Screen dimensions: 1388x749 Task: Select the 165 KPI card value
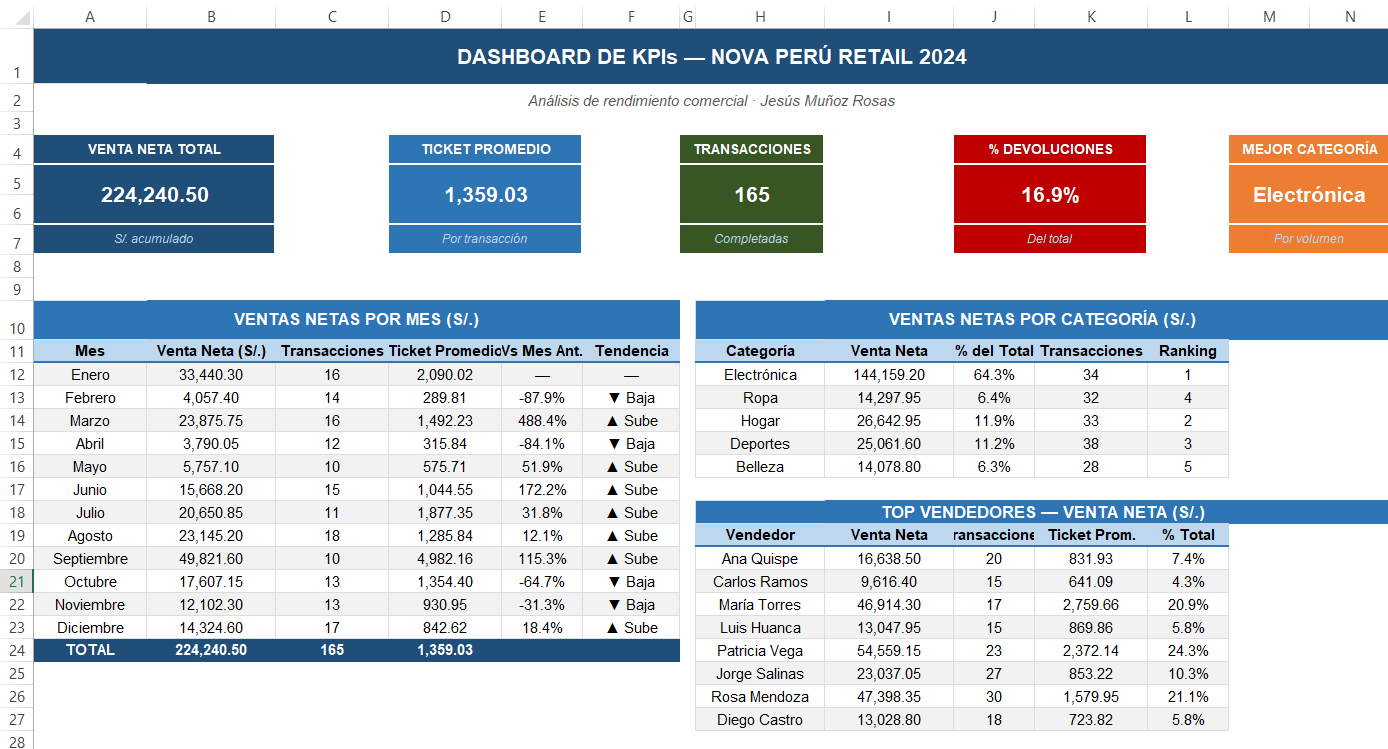[x=752, y=195]
